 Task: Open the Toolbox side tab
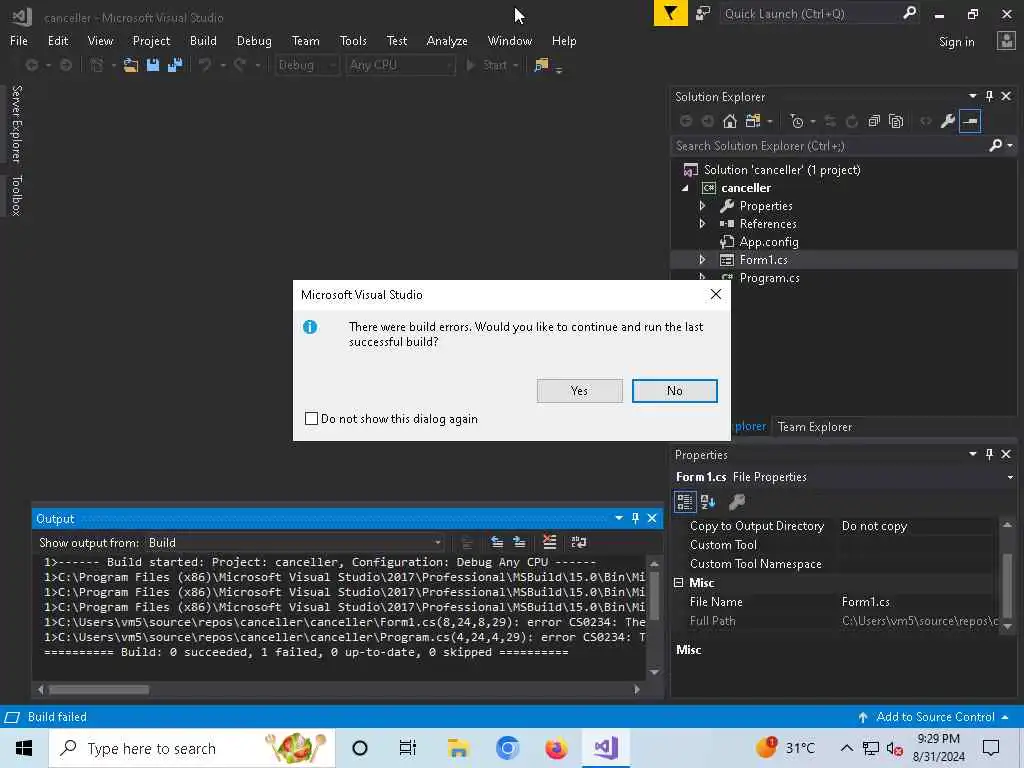pos(16,195)
